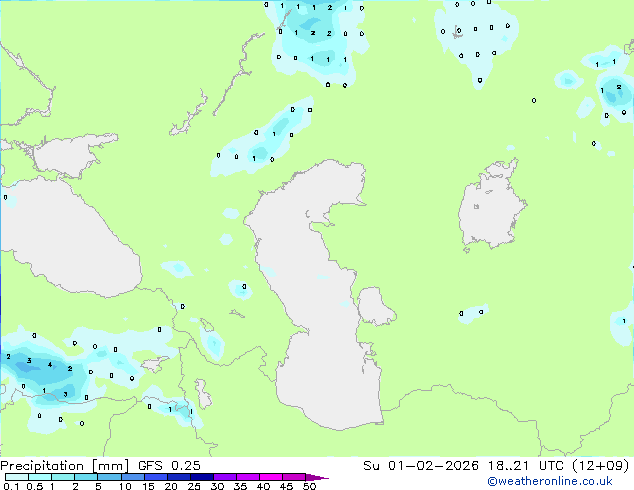Click the 'Su 01-02-2026' date text
The width and height of the screenshot is (634, 490).
point(421,466)
